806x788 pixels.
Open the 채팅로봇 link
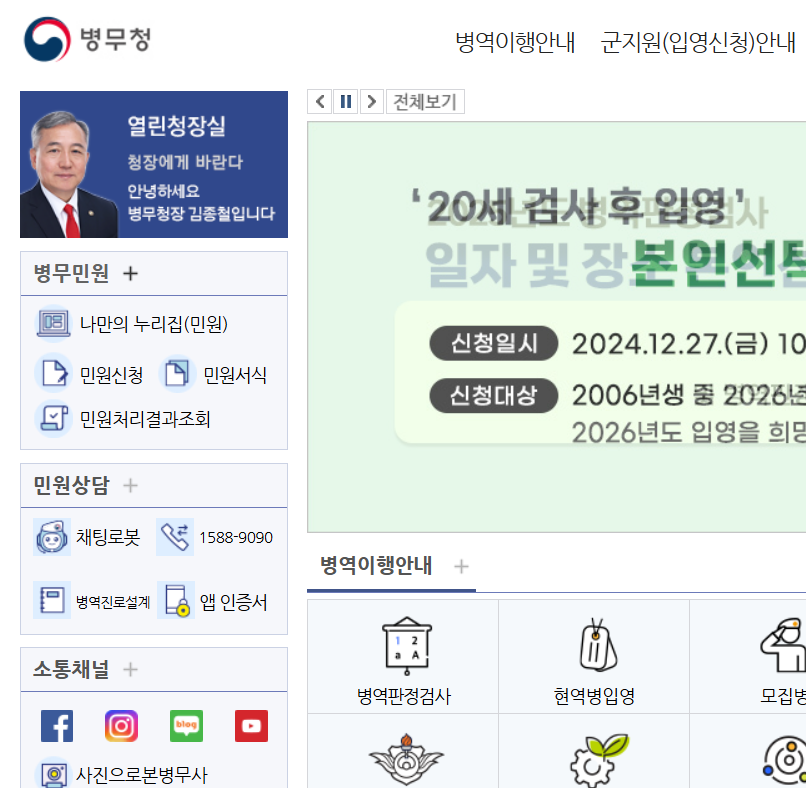point(108,537)
